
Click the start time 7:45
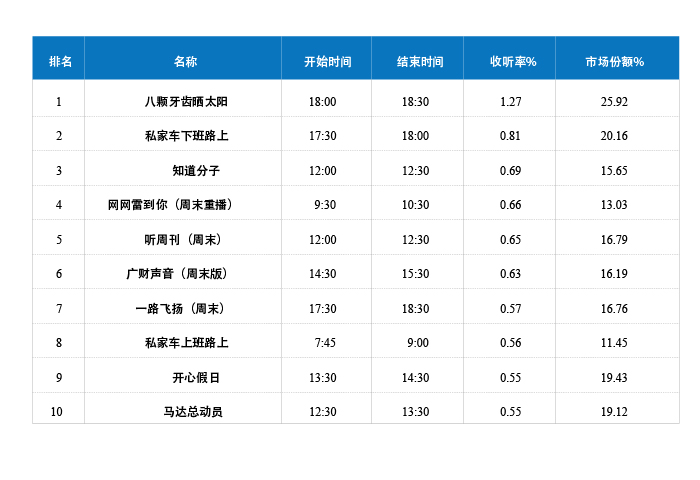click(x=325, y=342)
